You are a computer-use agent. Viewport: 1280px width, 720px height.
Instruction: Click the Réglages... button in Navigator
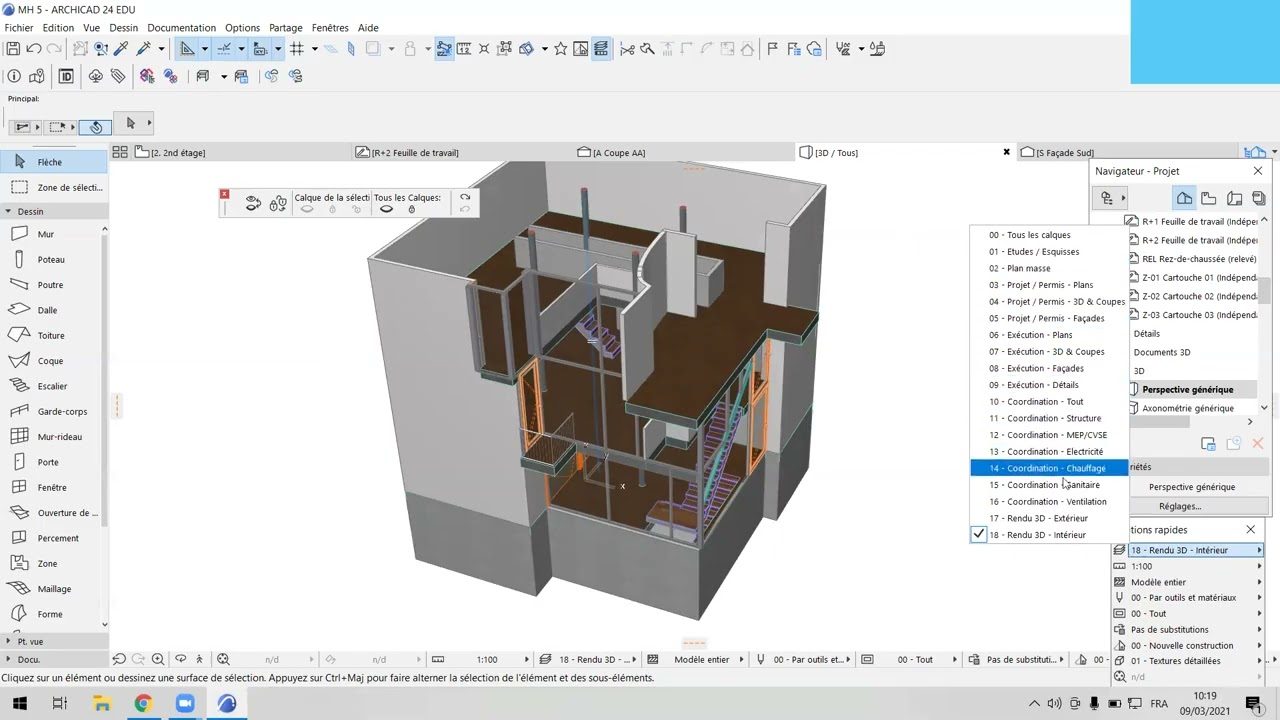pos(1180,506)
